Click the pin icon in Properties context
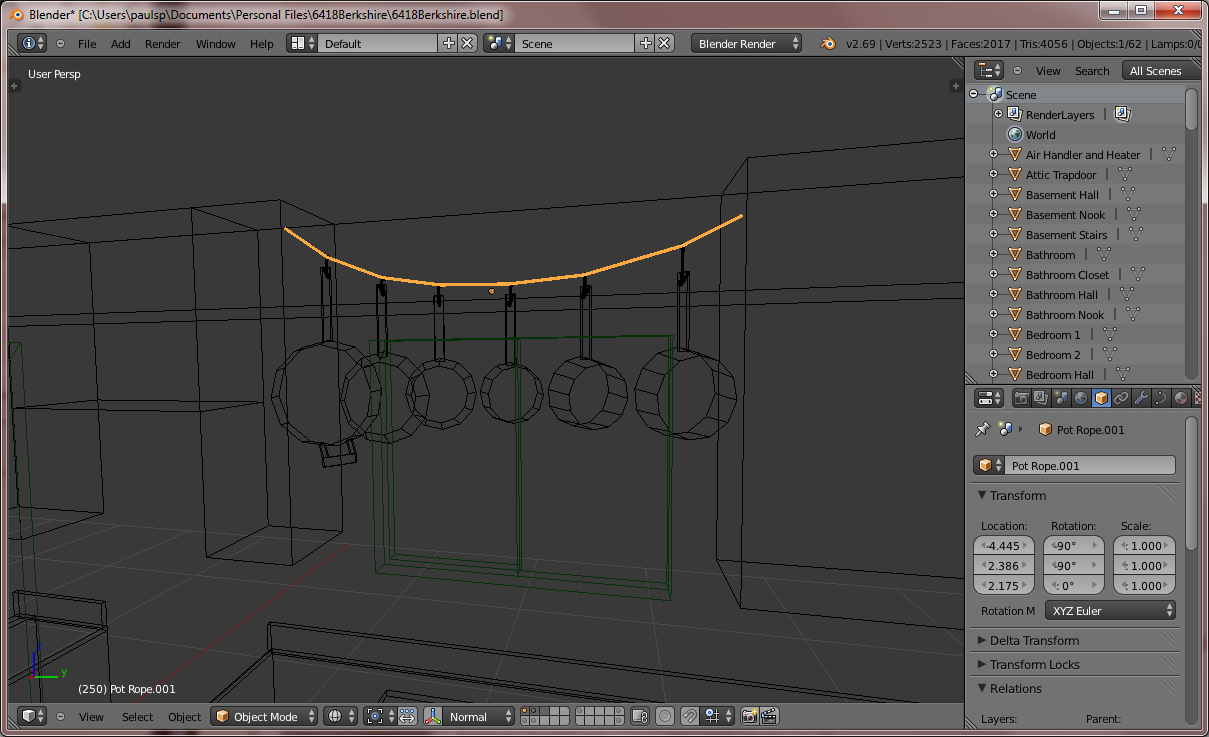The height and width of the screenshot is (737, 1209). (x=982, y=429)
